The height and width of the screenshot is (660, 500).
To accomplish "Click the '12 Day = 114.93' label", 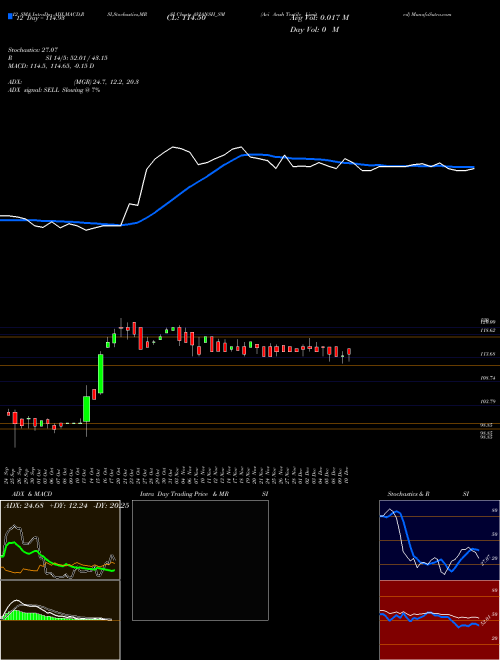I will point(40,18).
